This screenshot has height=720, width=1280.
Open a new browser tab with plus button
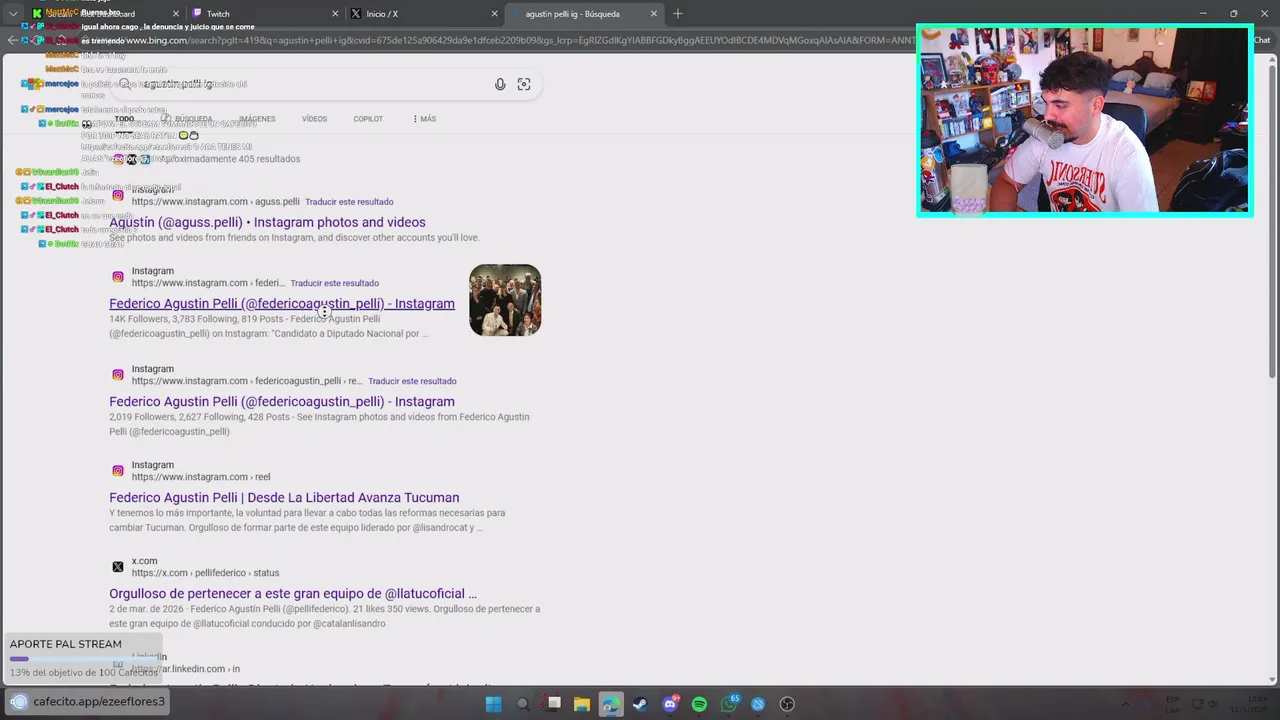click(678, 14)
